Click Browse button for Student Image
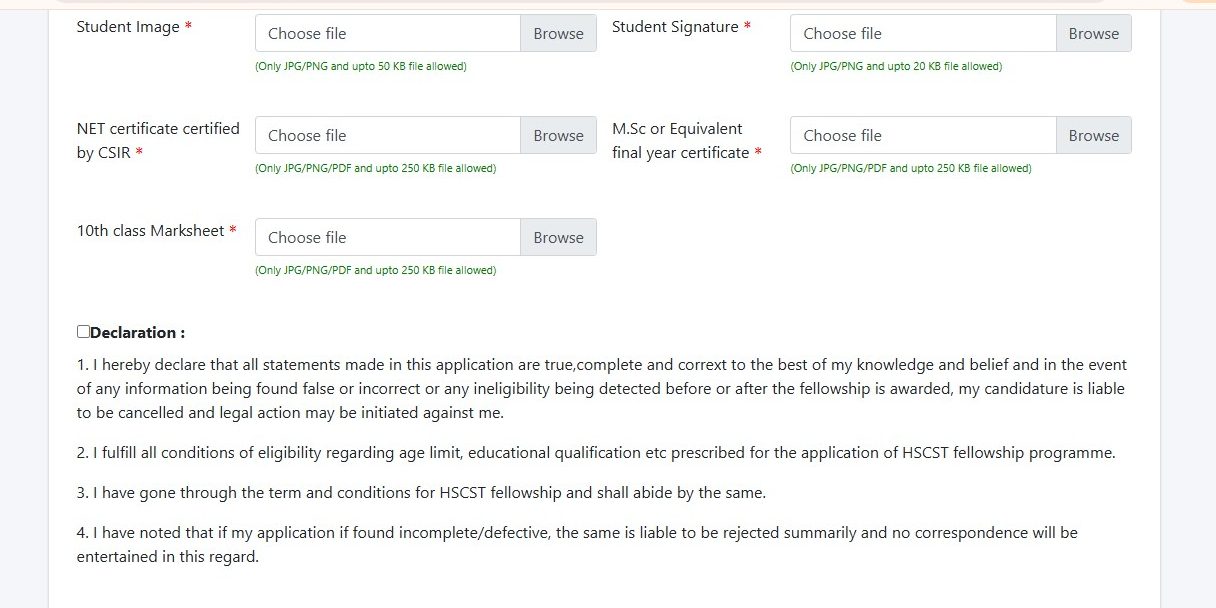Image resolution: width=1216 pixels, height=608 pixels. 558,33
